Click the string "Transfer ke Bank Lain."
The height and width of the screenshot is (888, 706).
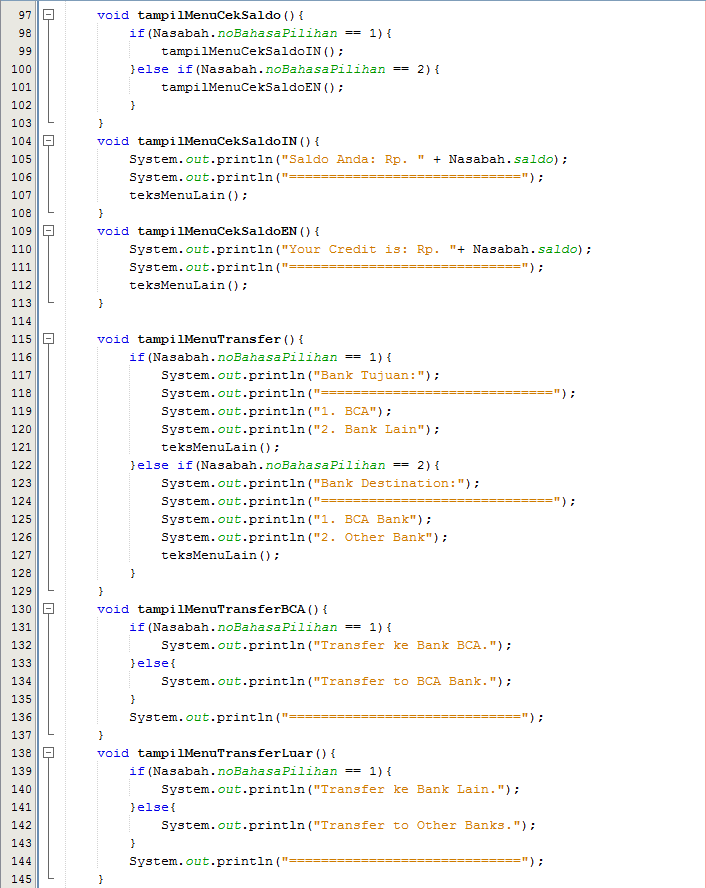click(x=409, y=789)
